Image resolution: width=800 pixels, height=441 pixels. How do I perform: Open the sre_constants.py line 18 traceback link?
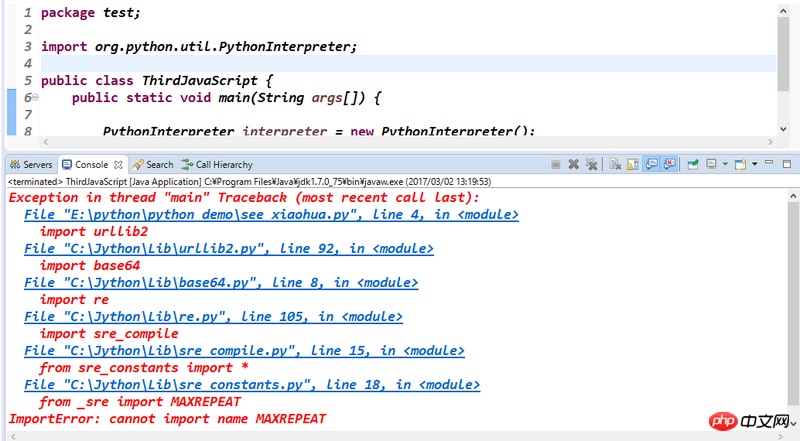point(252,385)
